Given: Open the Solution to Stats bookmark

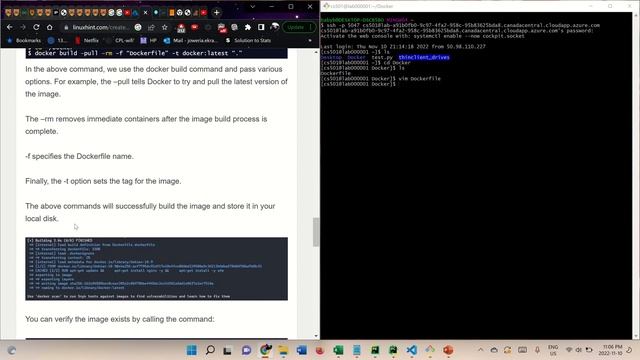Looking at the screenshot, I should pyautogui.click(x=248, y=40).
